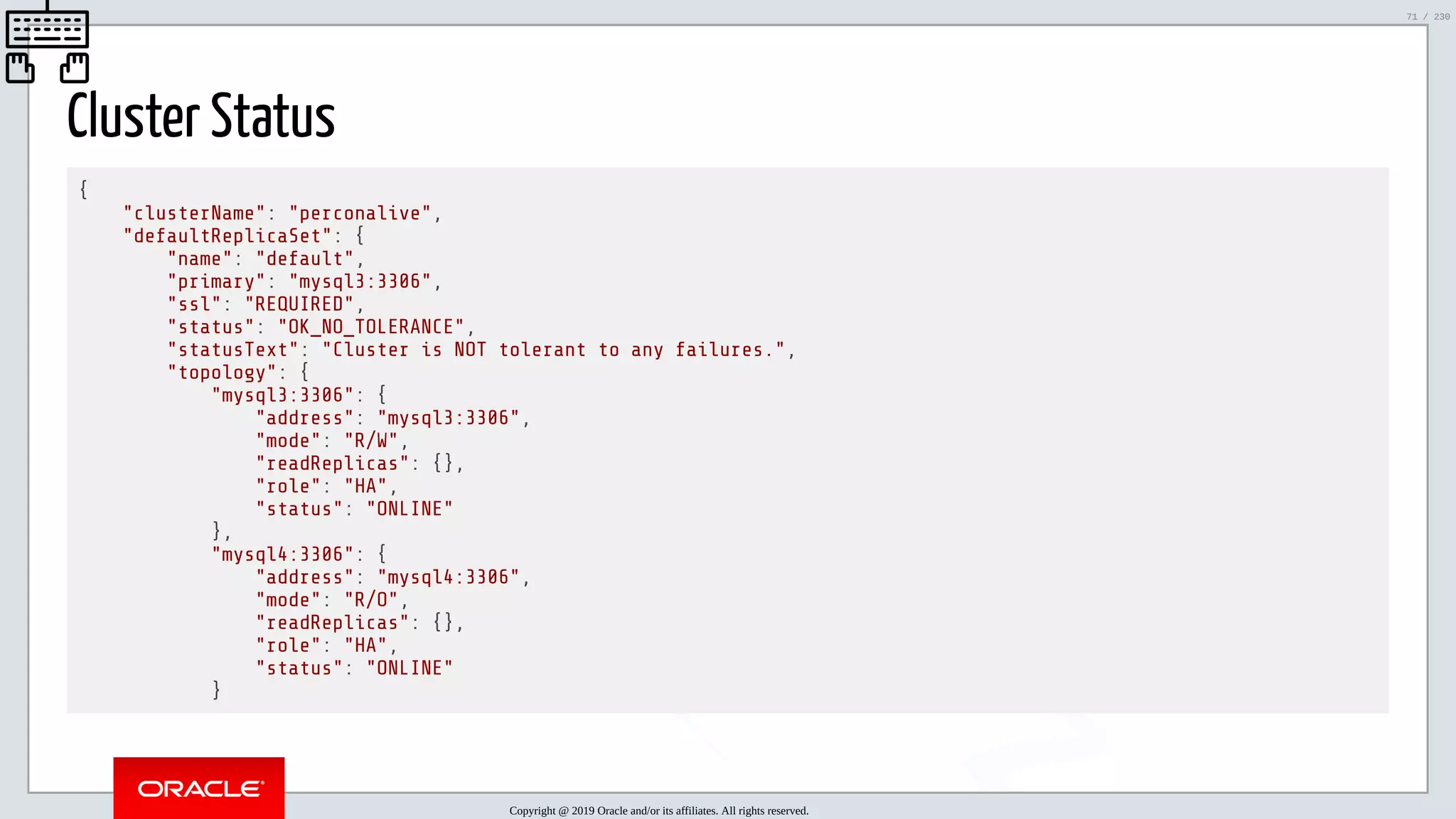Screen dimensions: 1456x819
Task: Select the "clusterName": "perconalive" line
Action: (283, 213)
